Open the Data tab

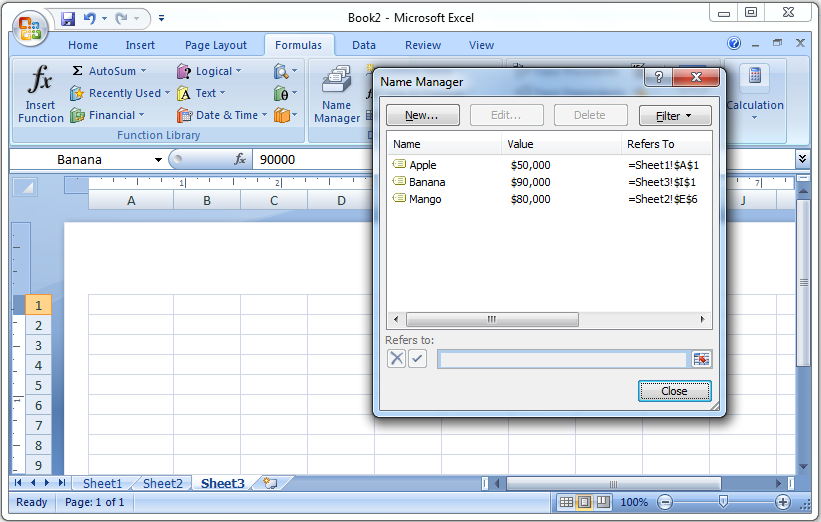[364, 46]
